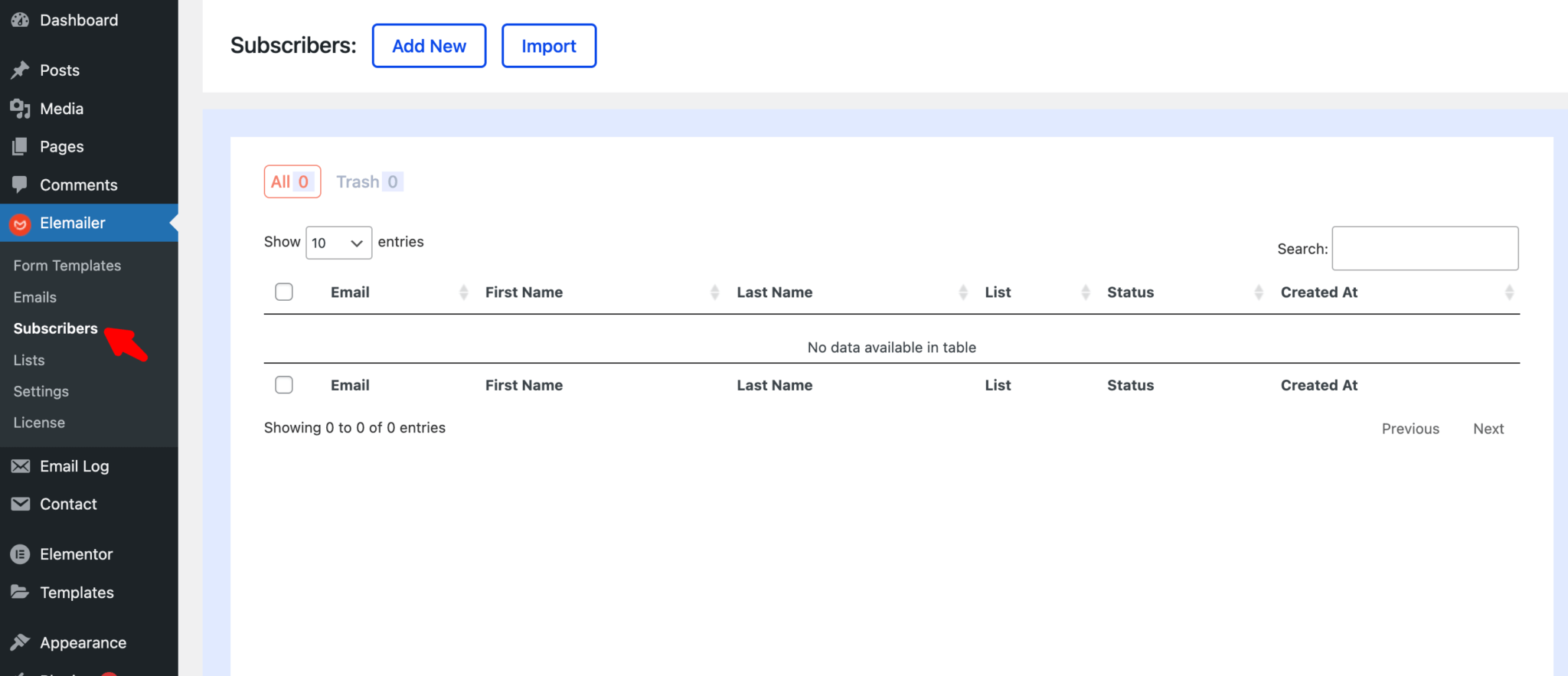This screenshot has height=676, width=1568.
Task: Click the Posts pushpin icon
Action: click(x=20, y=70)
